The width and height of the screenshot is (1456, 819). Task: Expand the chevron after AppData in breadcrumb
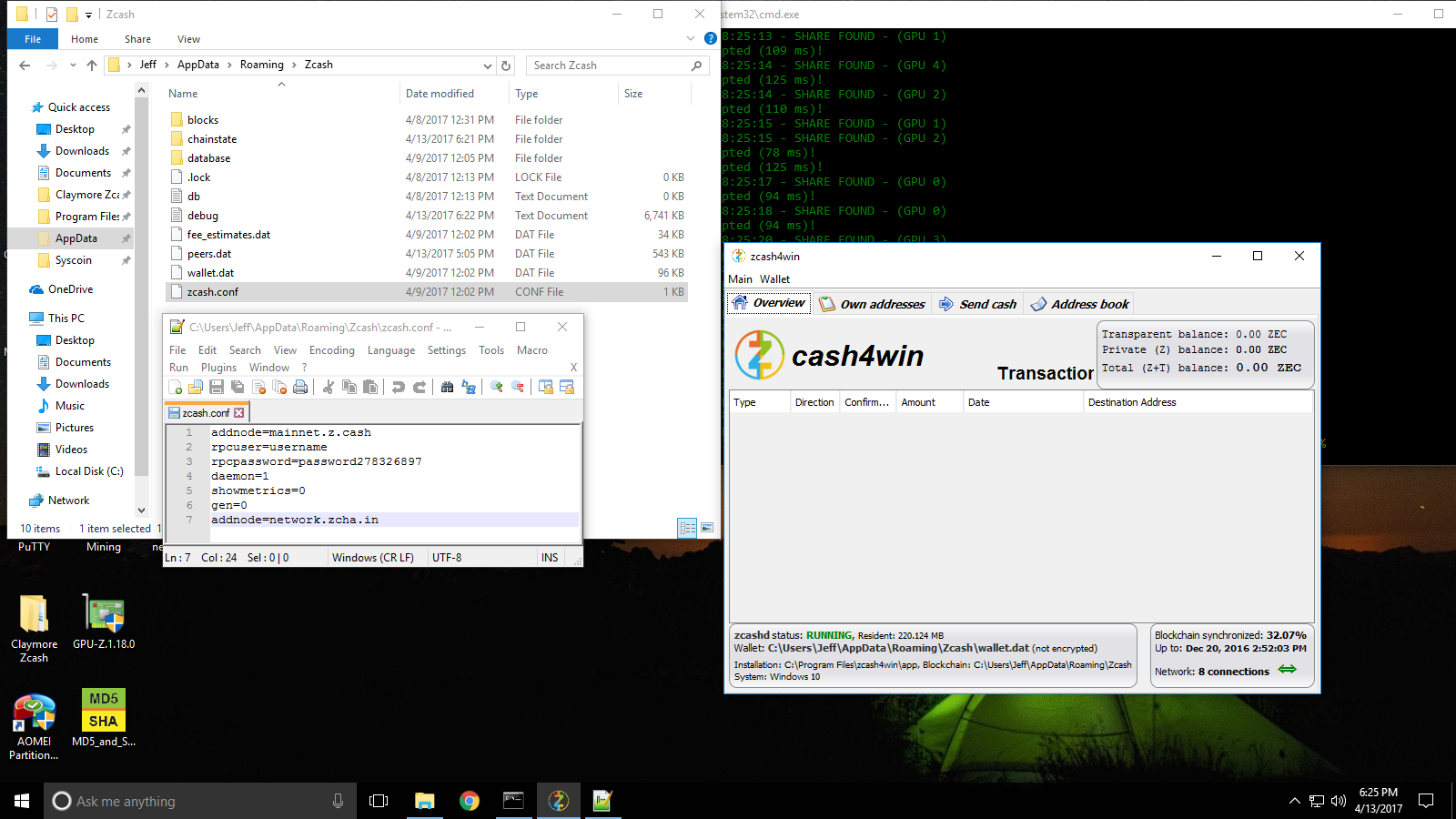pos(229,65)
